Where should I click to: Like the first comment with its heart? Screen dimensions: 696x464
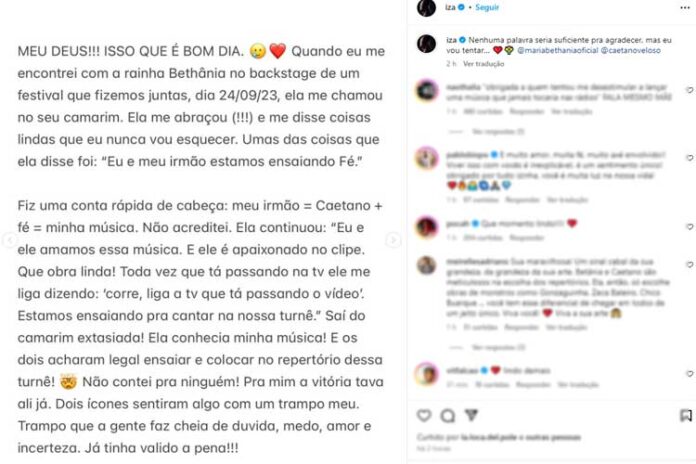click(x=689, y=90)
